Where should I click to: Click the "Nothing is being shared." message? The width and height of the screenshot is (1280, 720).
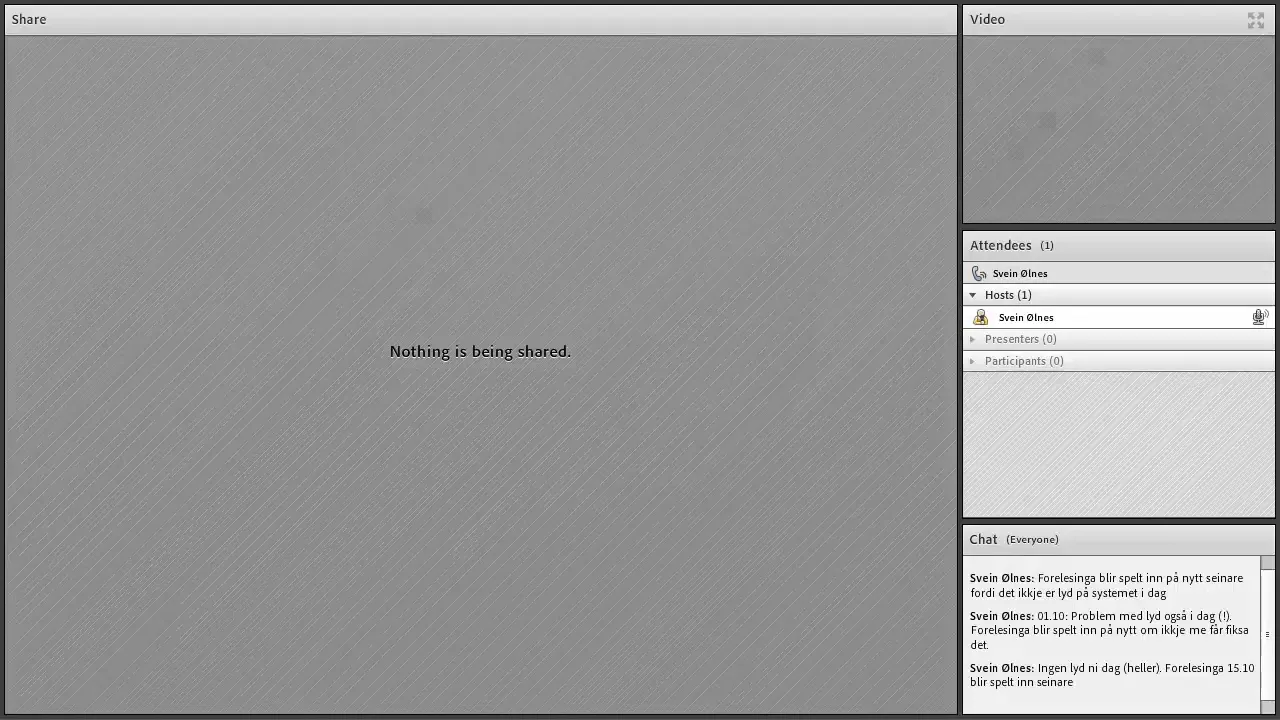point(480,351)
